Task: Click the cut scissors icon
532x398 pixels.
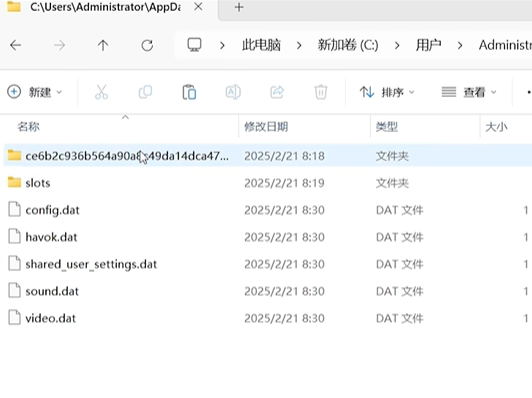Action: [101, 92]
